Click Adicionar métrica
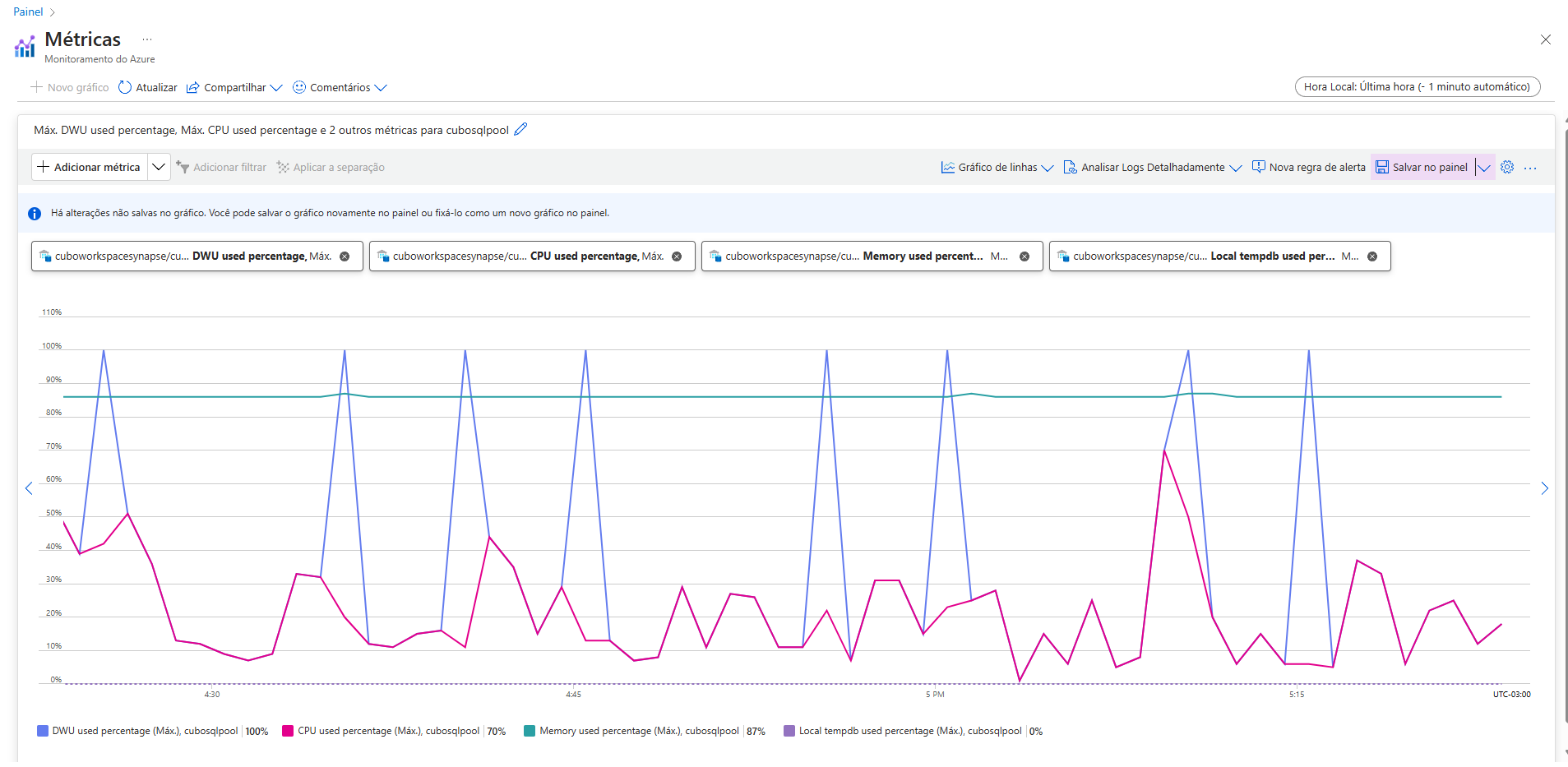This screenshot has height=767, width=1568. click(90, 167)
